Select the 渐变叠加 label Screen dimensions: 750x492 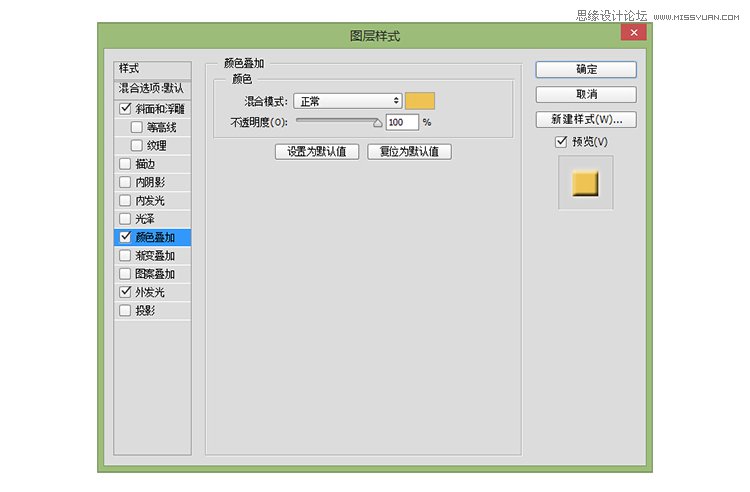(x=155, y=255)
